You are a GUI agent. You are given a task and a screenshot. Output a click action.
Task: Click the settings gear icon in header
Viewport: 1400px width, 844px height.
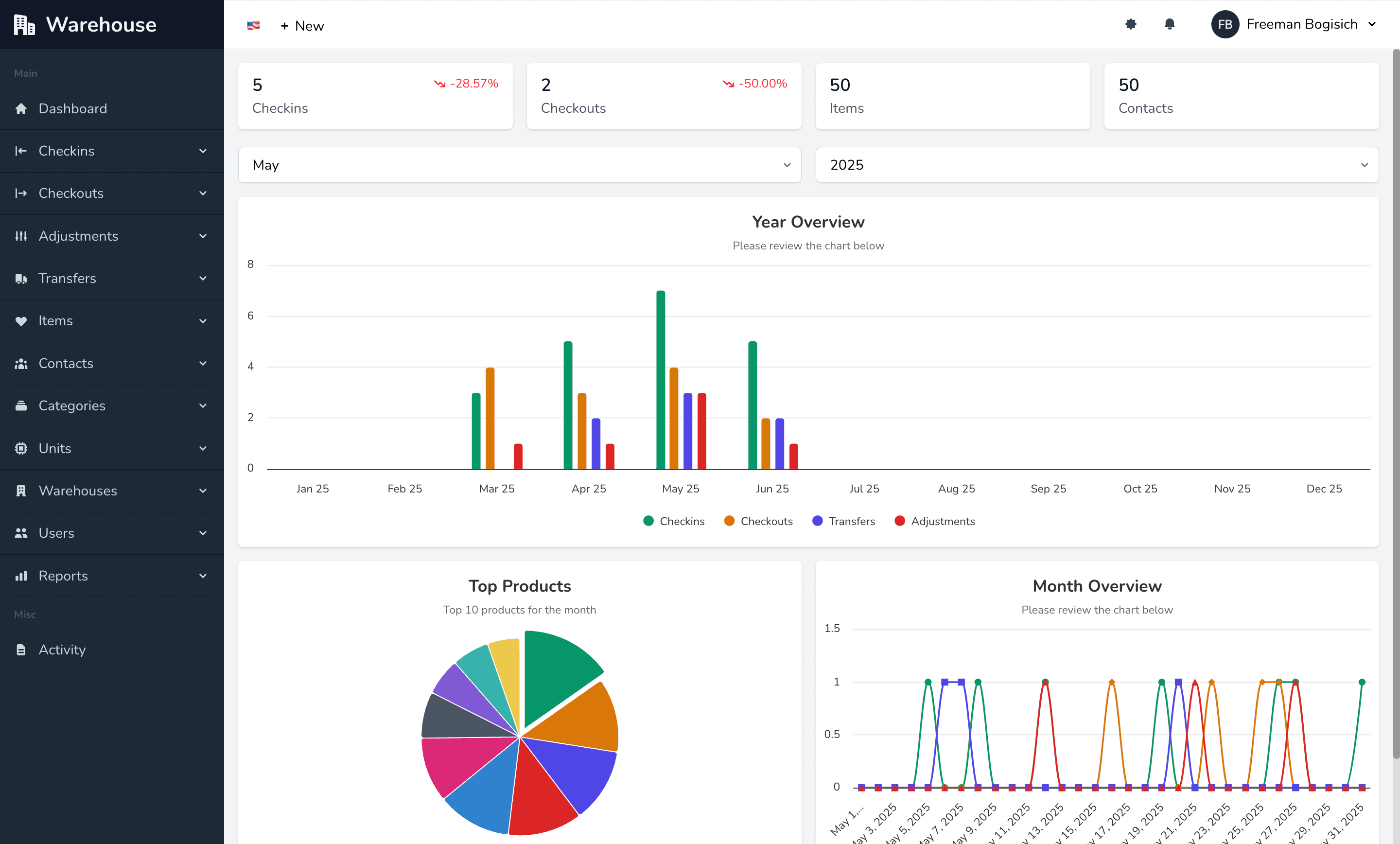tap(1131, 24)
